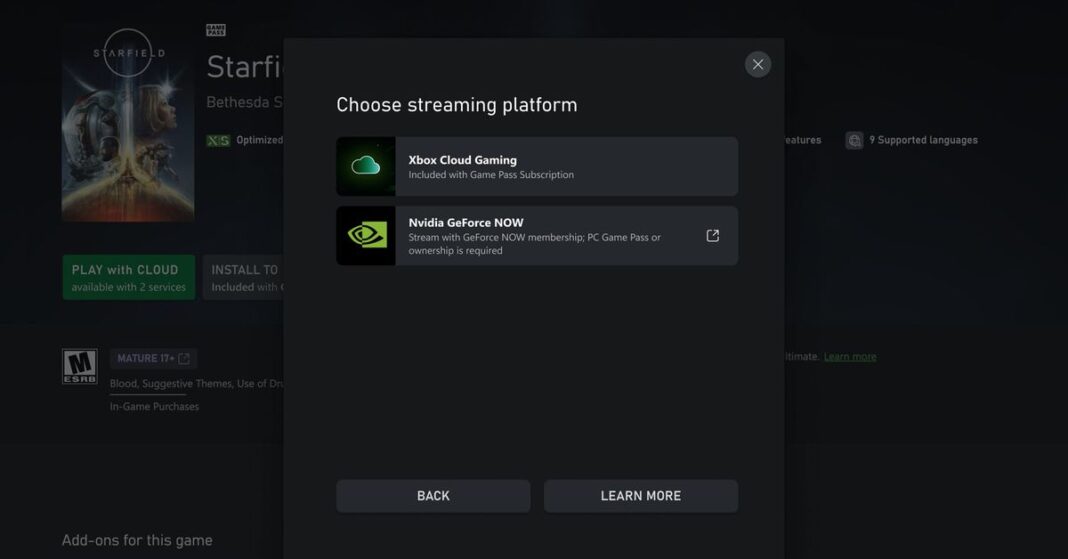Close the Choose streaming platform dialog
The height and width of the screenshot is (559, 1068).
[x=758, y=64]
